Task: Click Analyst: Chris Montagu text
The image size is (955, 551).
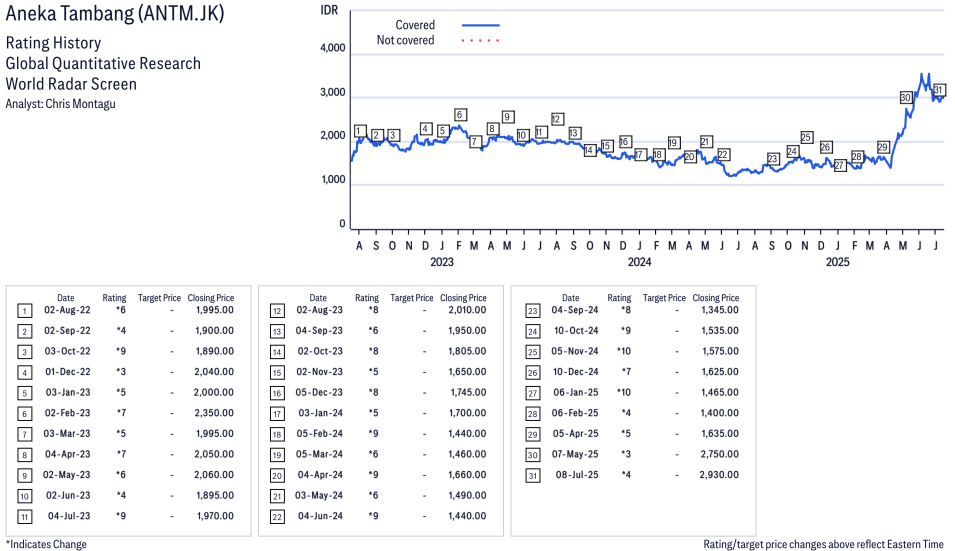Action: coord(60,104)
